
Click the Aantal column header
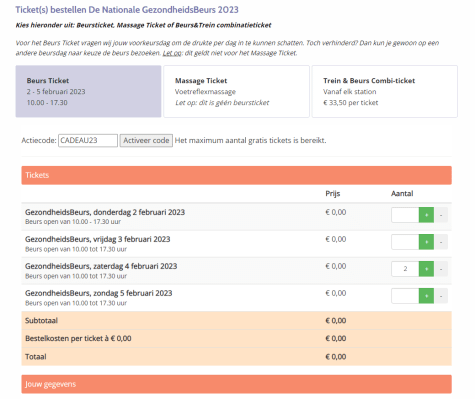point(402,194)
